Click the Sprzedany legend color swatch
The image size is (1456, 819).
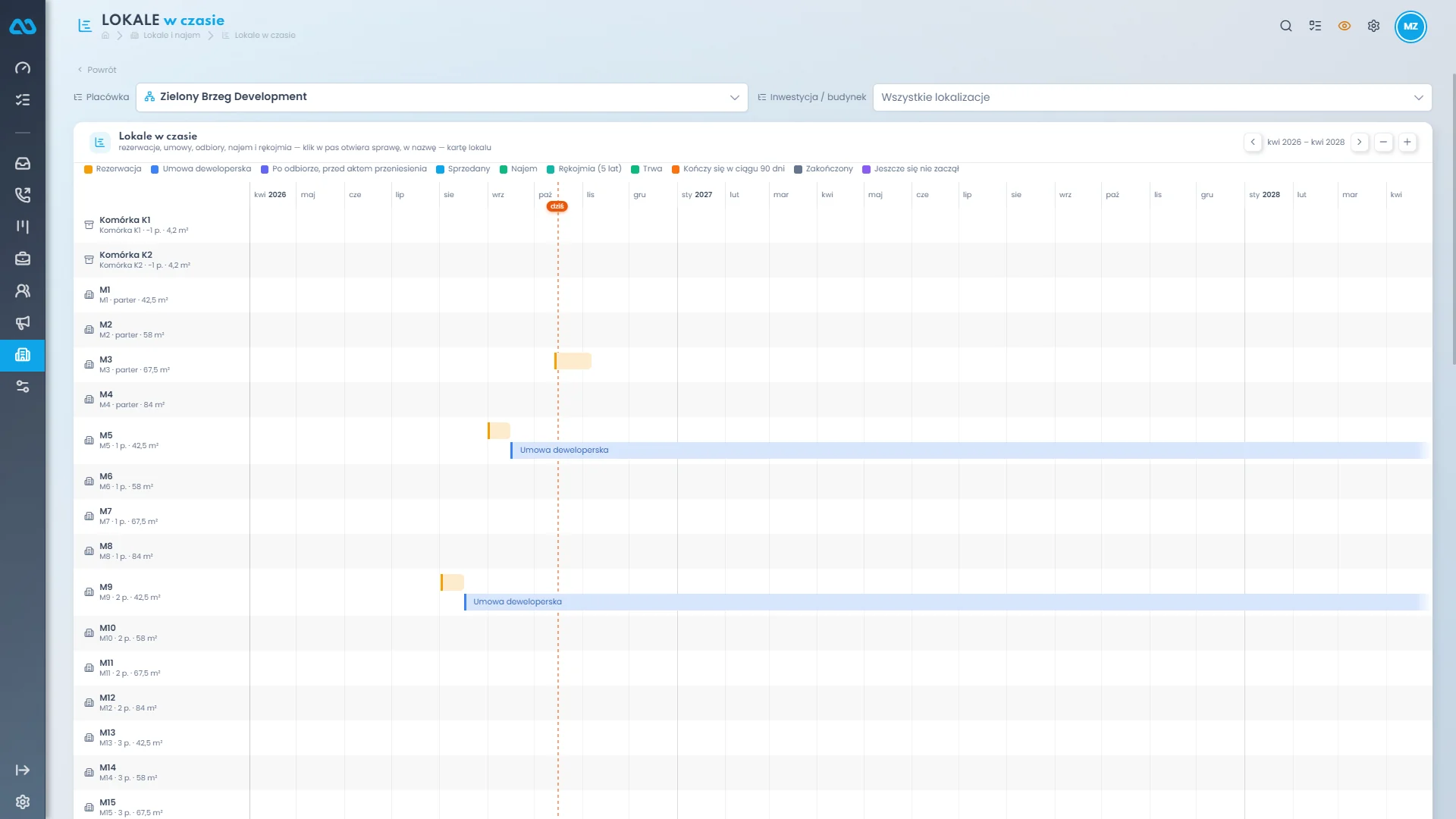[x=440, y=169]
